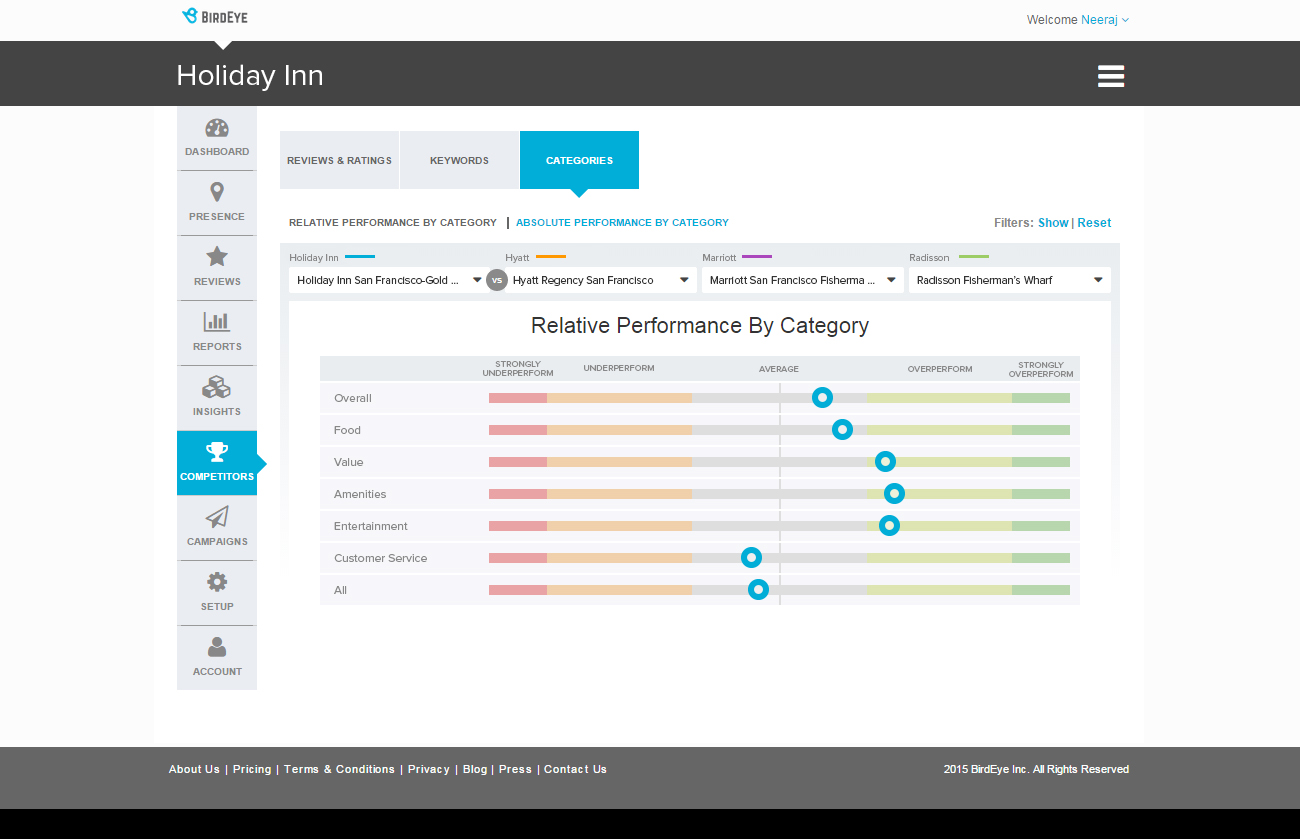Click the Marriott purple legend line
The image size is (1300, 839).
pyautogui.click(x=757, y=257)
